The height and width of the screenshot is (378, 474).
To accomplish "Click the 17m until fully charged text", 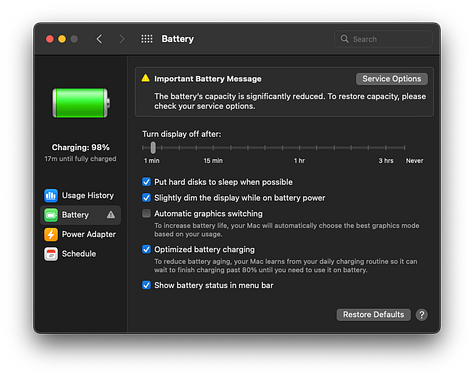I will tap(81, 159).
